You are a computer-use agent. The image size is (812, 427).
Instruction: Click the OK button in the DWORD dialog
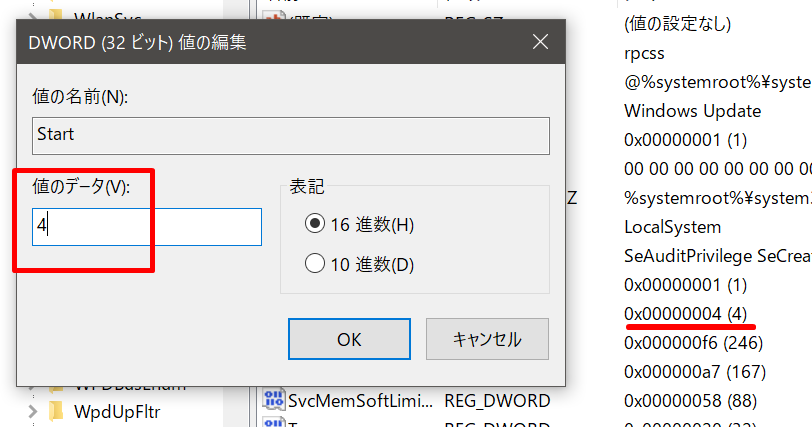pyautogui.click(x=349, y=339)
